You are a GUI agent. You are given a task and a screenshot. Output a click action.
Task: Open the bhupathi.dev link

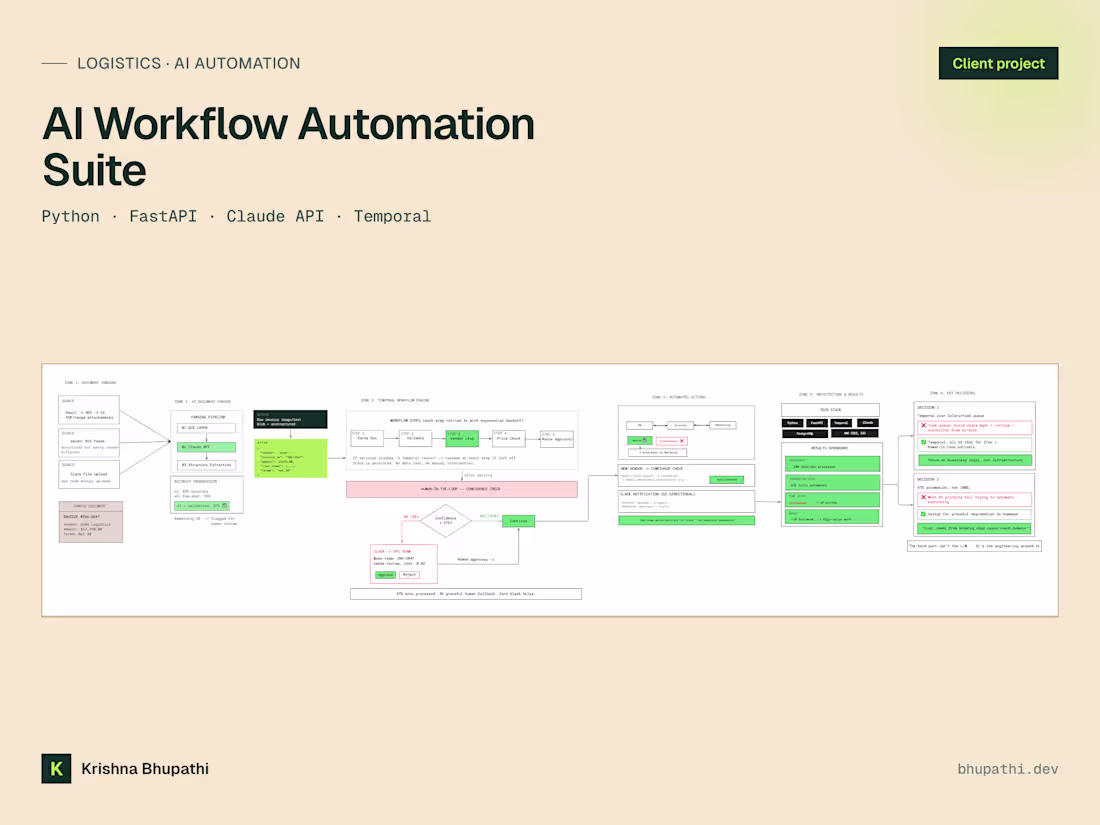pyautogui.click(x=1007, y=769)
